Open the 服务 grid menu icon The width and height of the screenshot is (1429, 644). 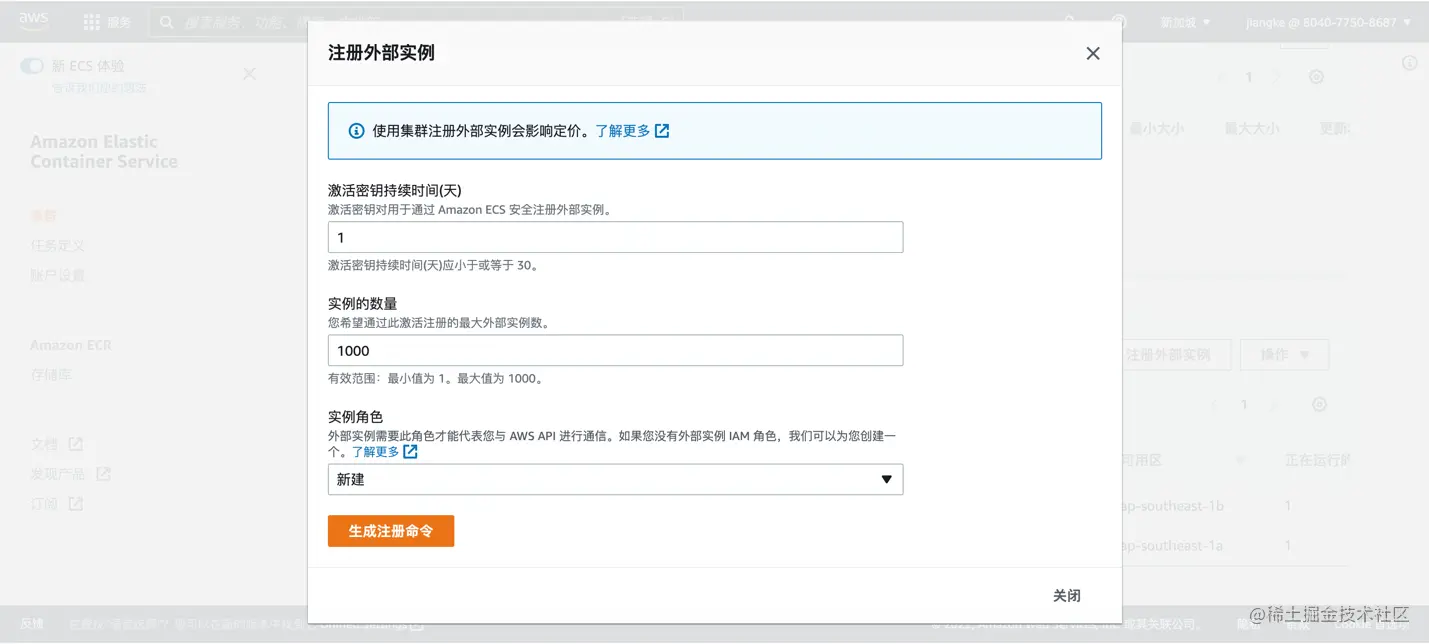pos(91,22)
